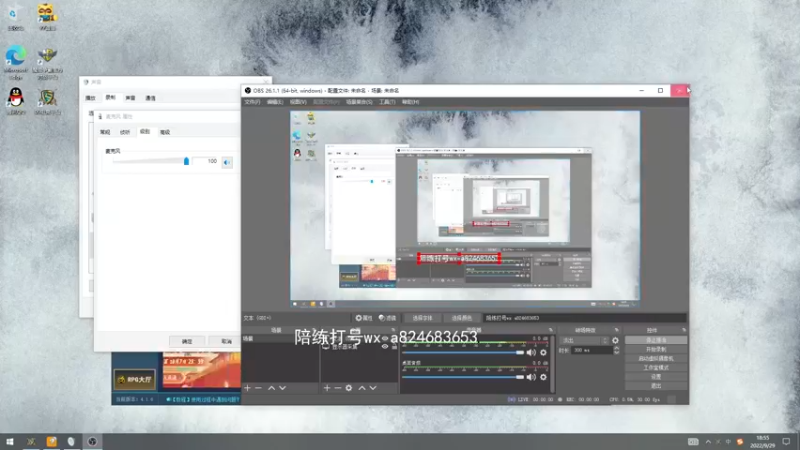Expand hidden system tray icons chevron

[x=708, y=442]
